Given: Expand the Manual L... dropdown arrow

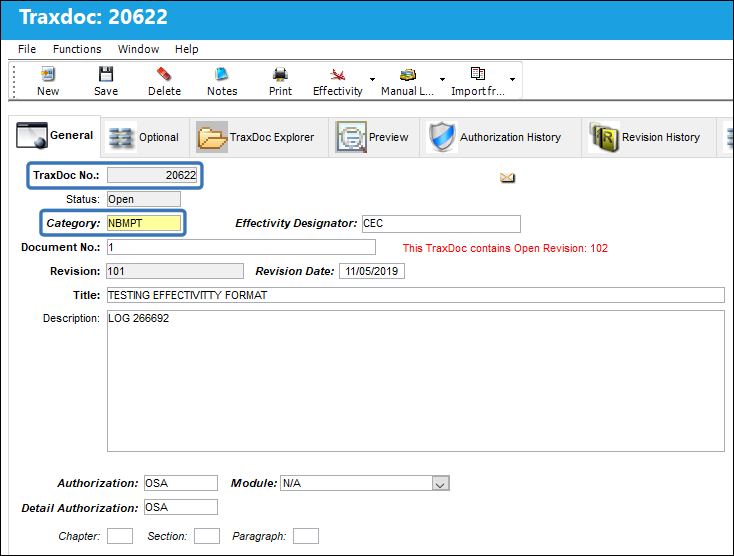Looking at the screenshot, I should pyautogui.click(x=442, y=80).
